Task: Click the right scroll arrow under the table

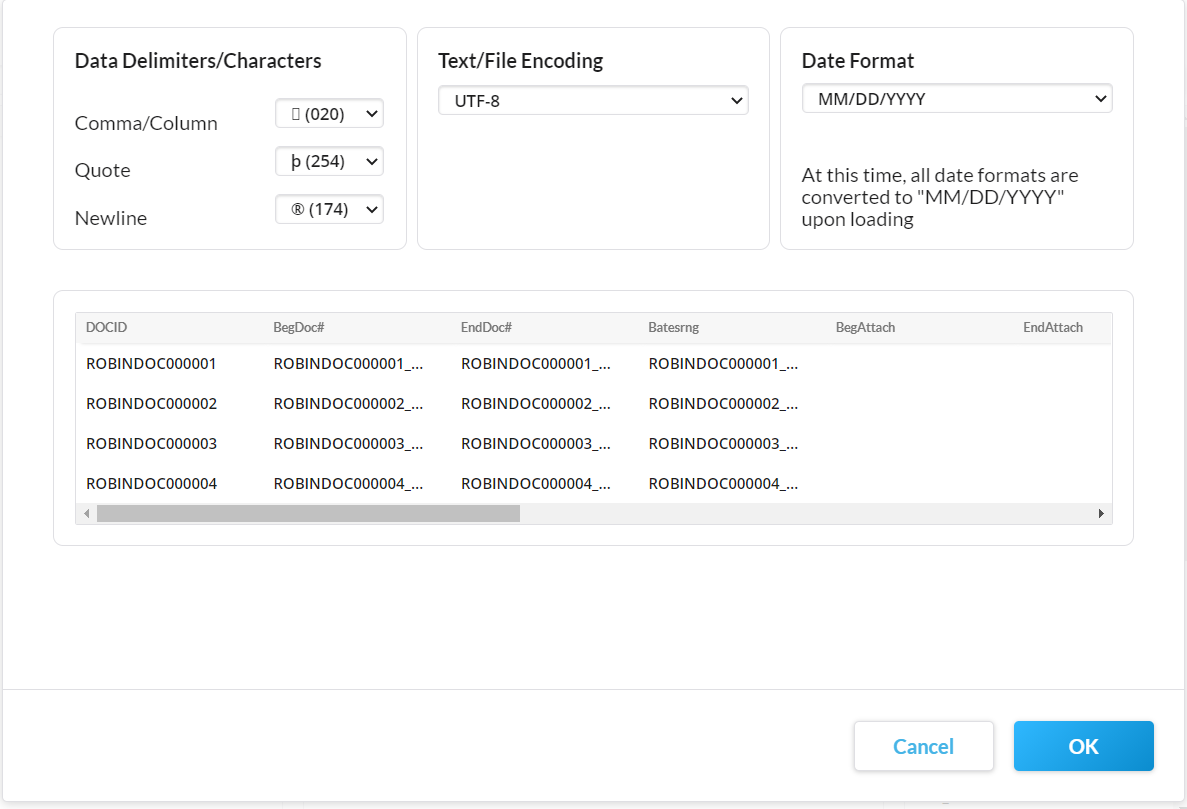Action: coord(1100,512)
